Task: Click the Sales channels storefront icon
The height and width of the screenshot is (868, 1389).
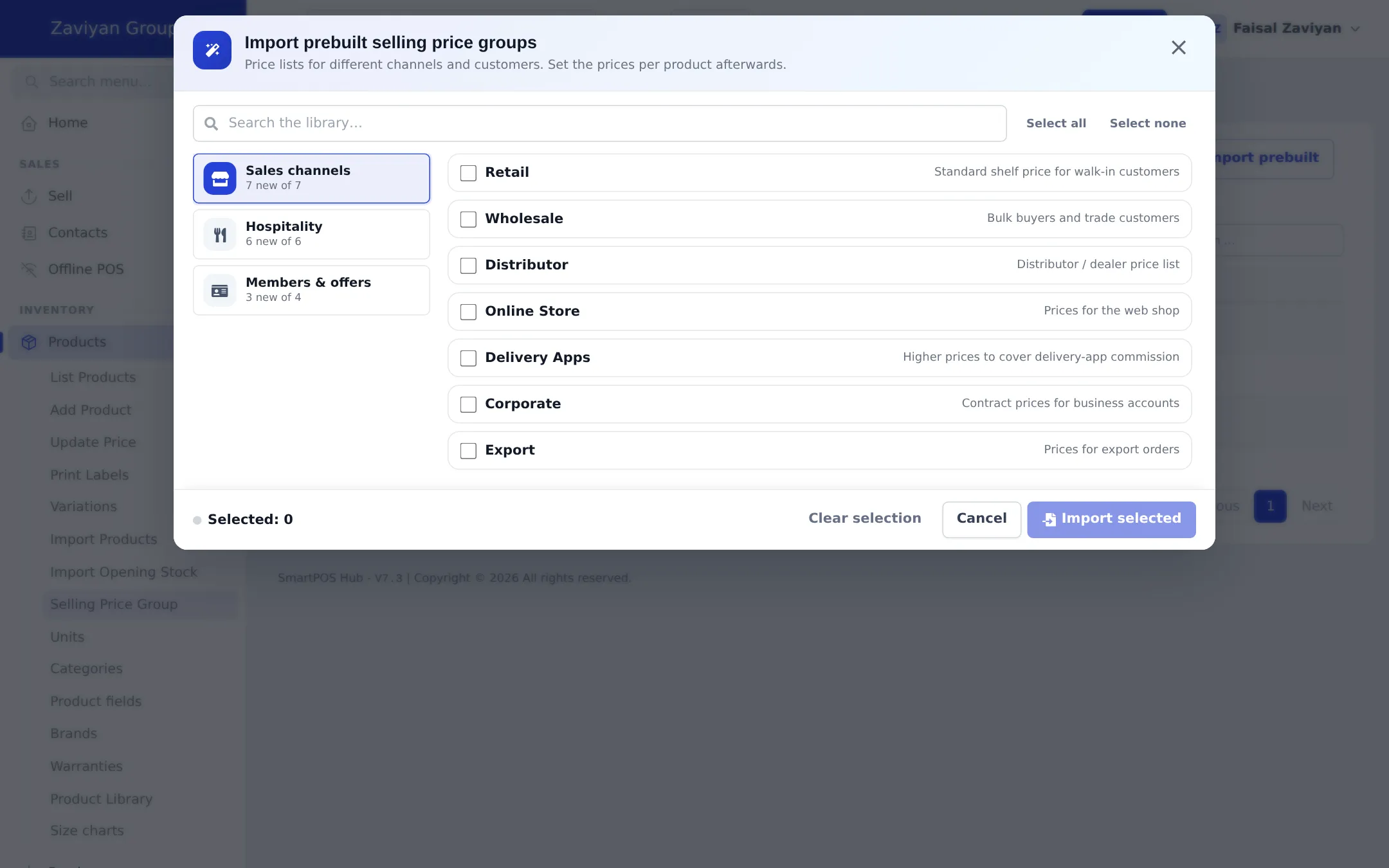Action: [220, 178]
